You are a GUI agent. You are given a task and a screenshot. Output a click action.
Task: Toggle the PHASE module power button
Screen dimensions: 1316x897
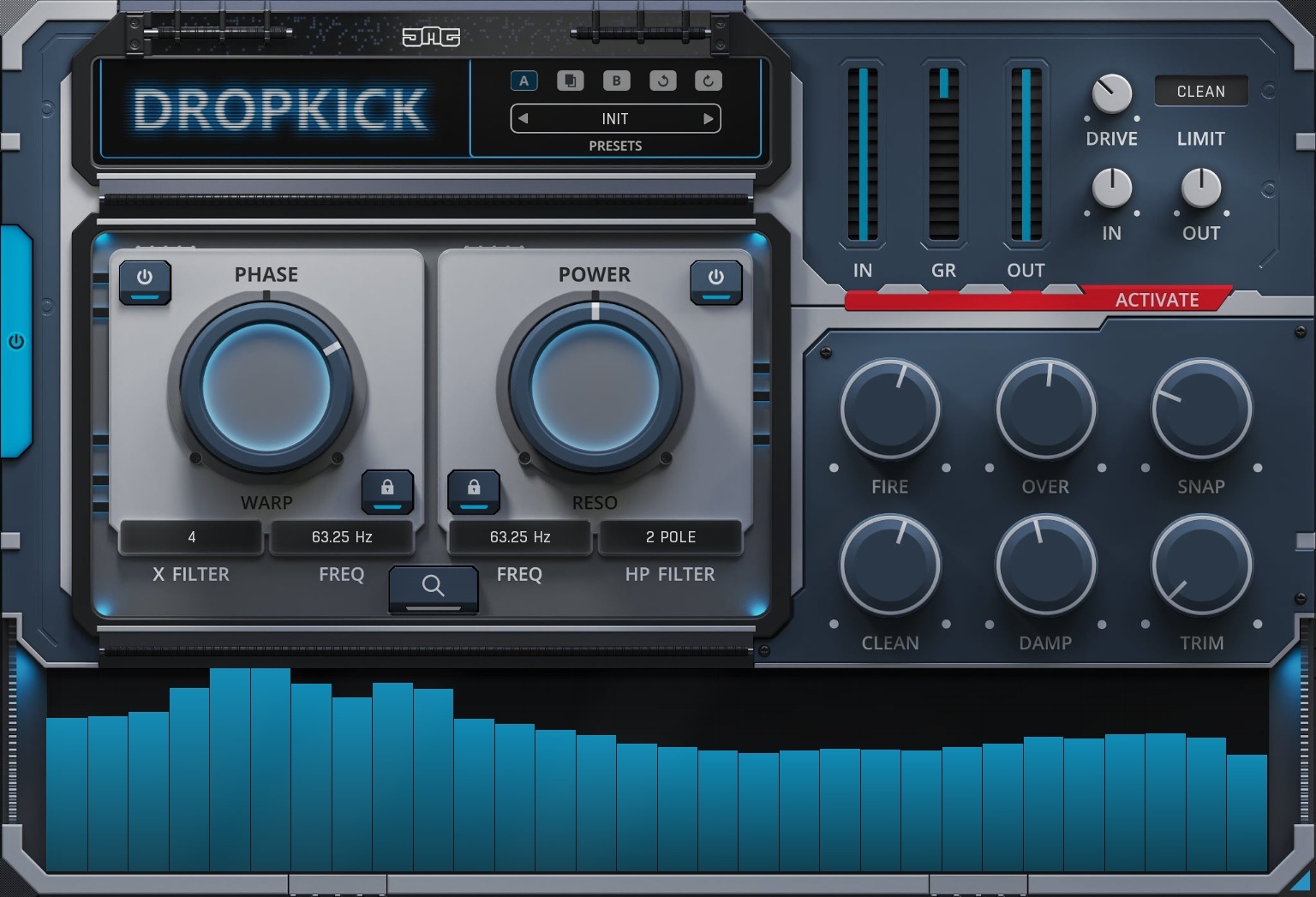click(146, 278)
